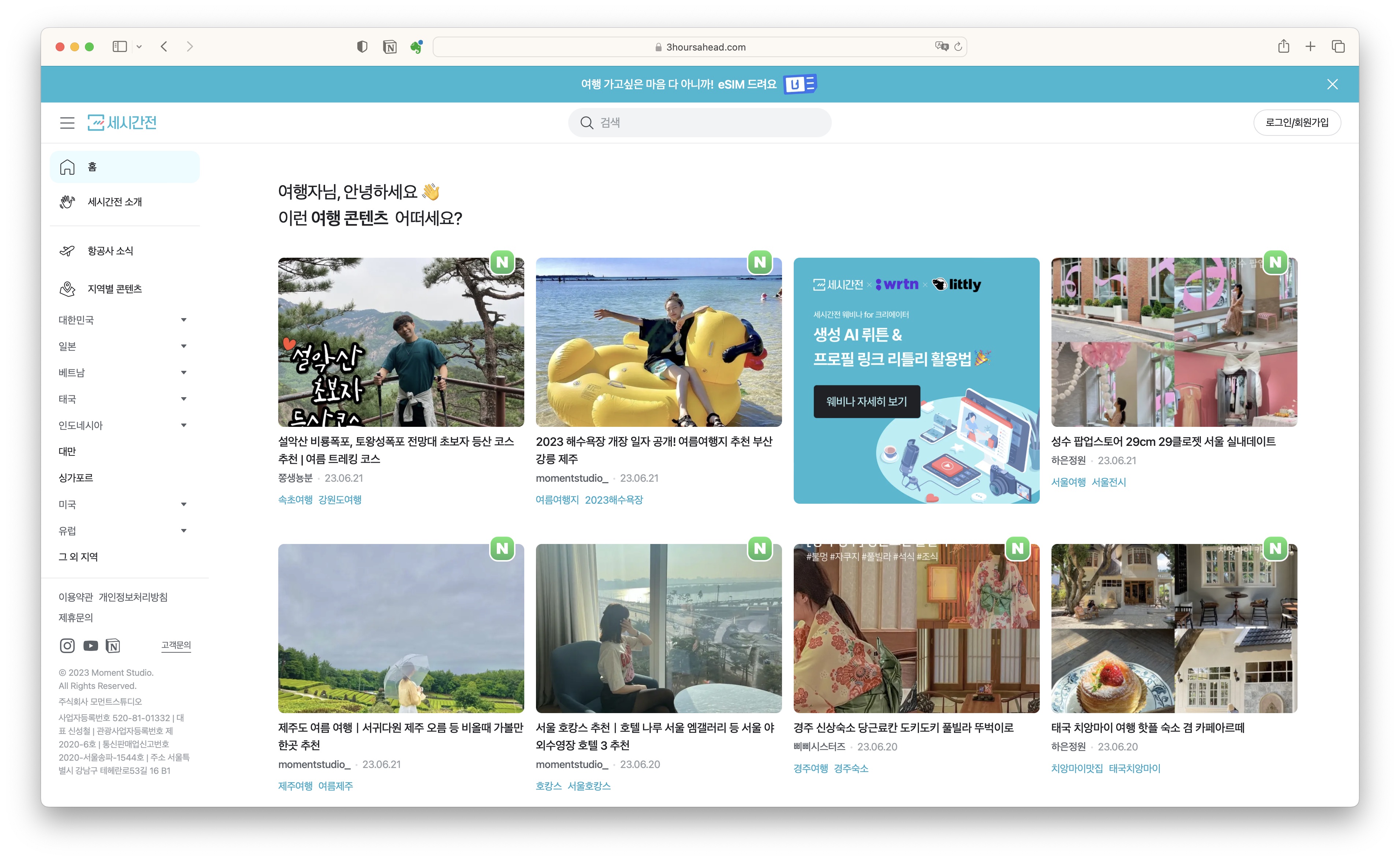Show the tab overview icon
The image size is (1400, 861).
click(x=1338, y=47)
